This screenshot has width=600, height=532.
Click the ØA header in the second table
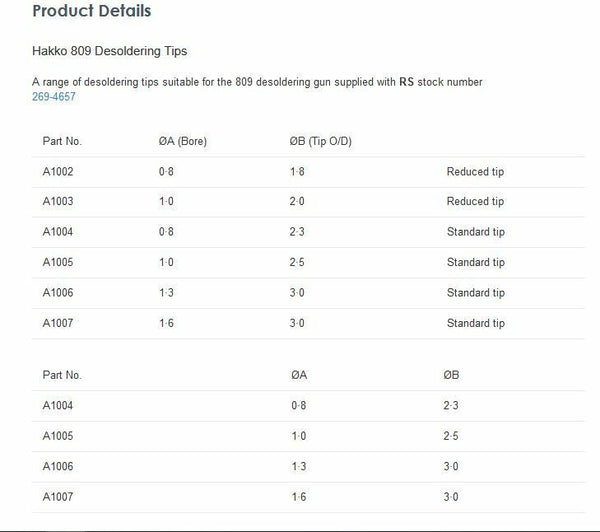tap(298, 375)
